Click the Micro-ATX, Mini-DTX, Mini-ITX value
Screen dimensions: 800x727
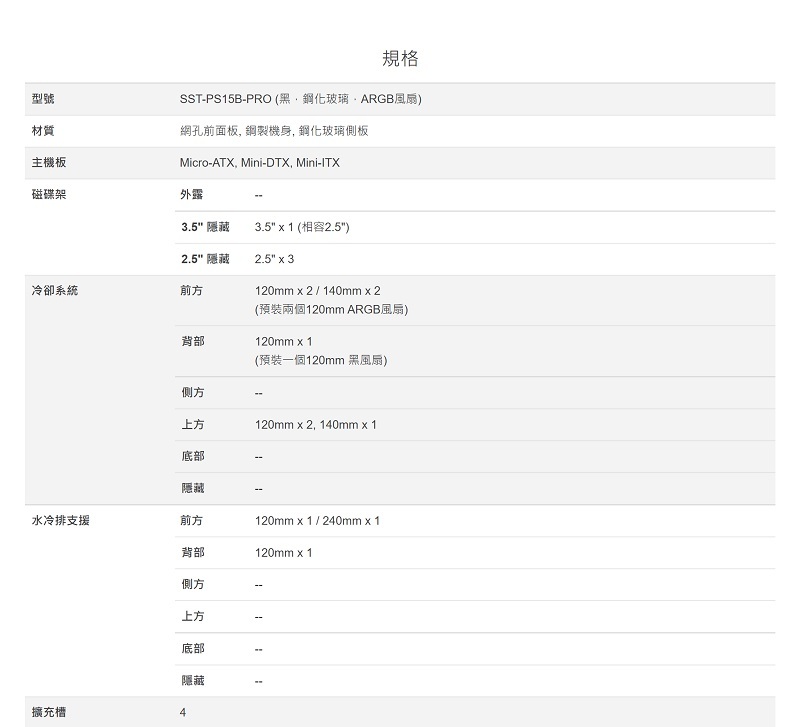tap(259, 162)
